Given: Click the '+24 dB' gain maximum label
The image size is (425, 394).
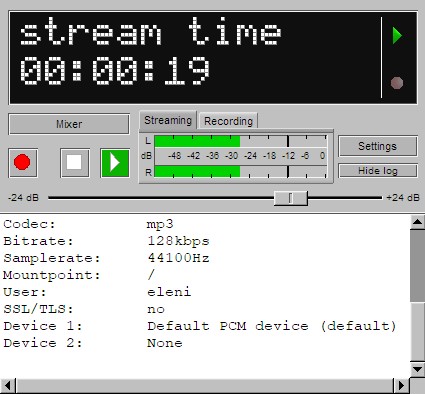Looking at the screenshot, I should [x=403, y=198].
